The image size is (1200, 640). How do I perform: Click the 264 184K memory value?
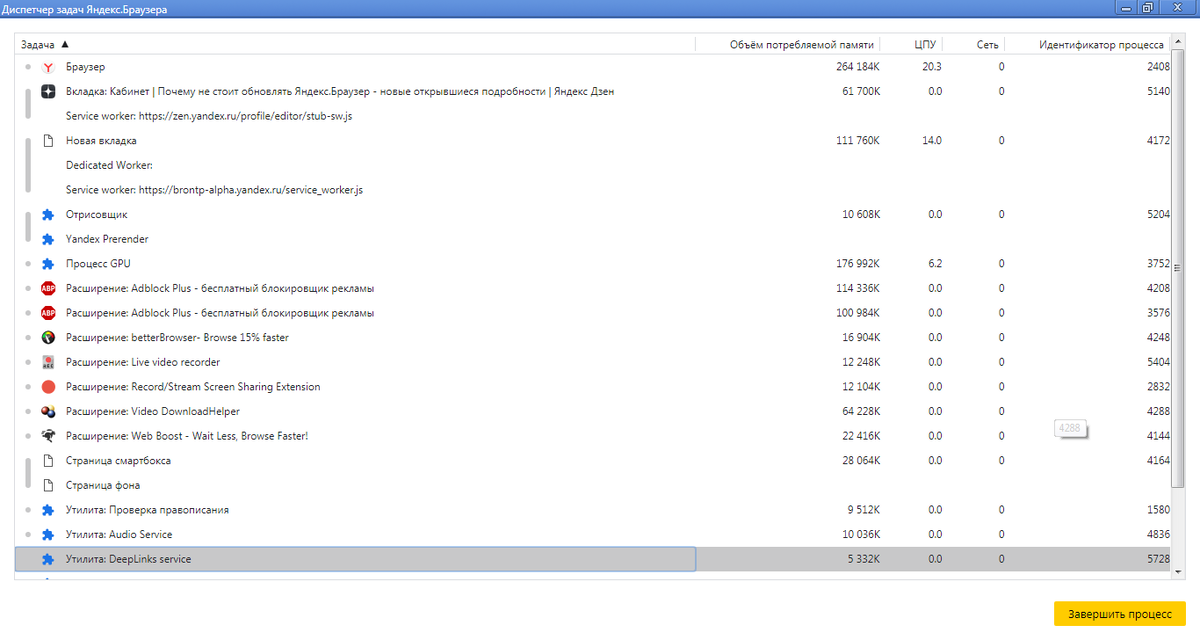pos(857,67)
